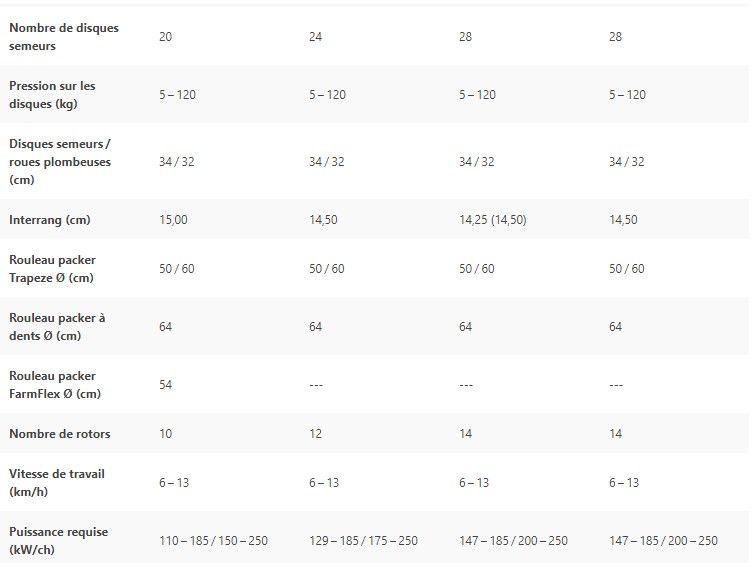This screenshot has width=755, height=576.
Task: Click the rotor count value 10
Action: pyautogui.click(x=165, y=434)
